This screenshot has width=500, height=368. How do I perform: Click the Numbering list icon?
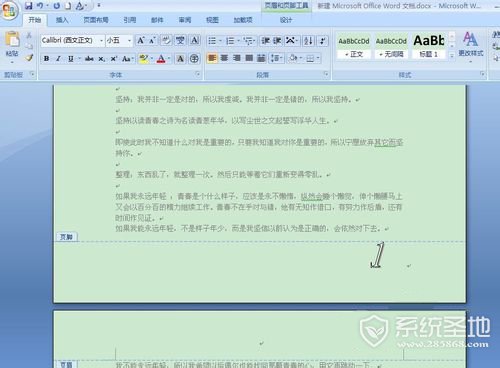click(x=230, y=41)
